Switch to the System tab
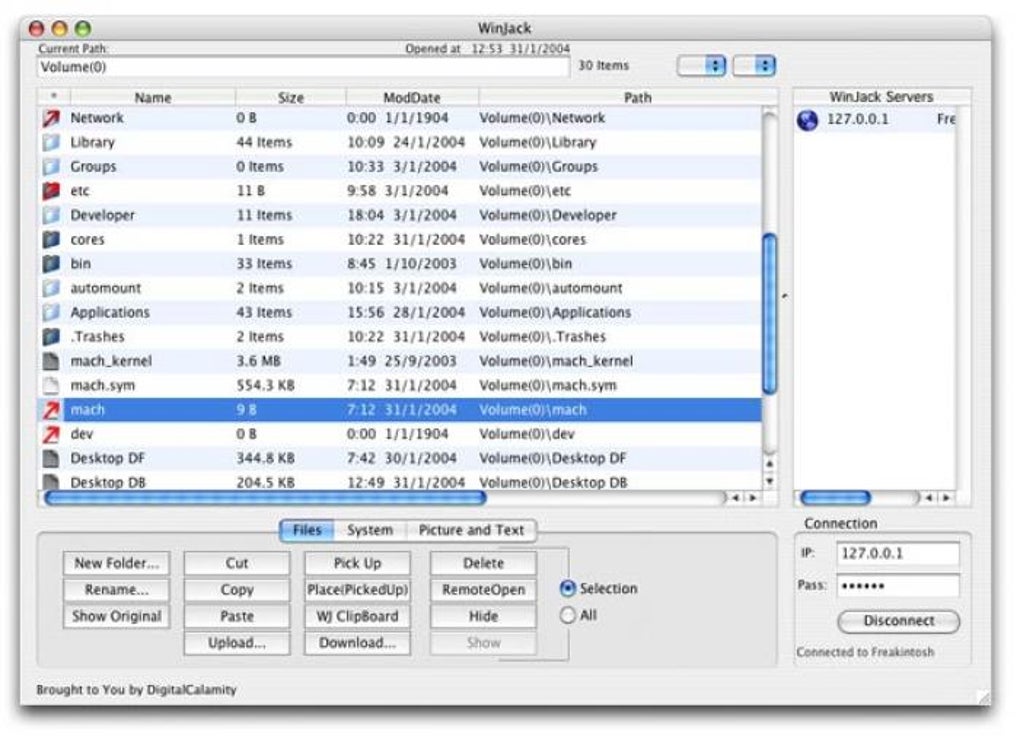1020x736 pixels. click(x=370, y=530)
